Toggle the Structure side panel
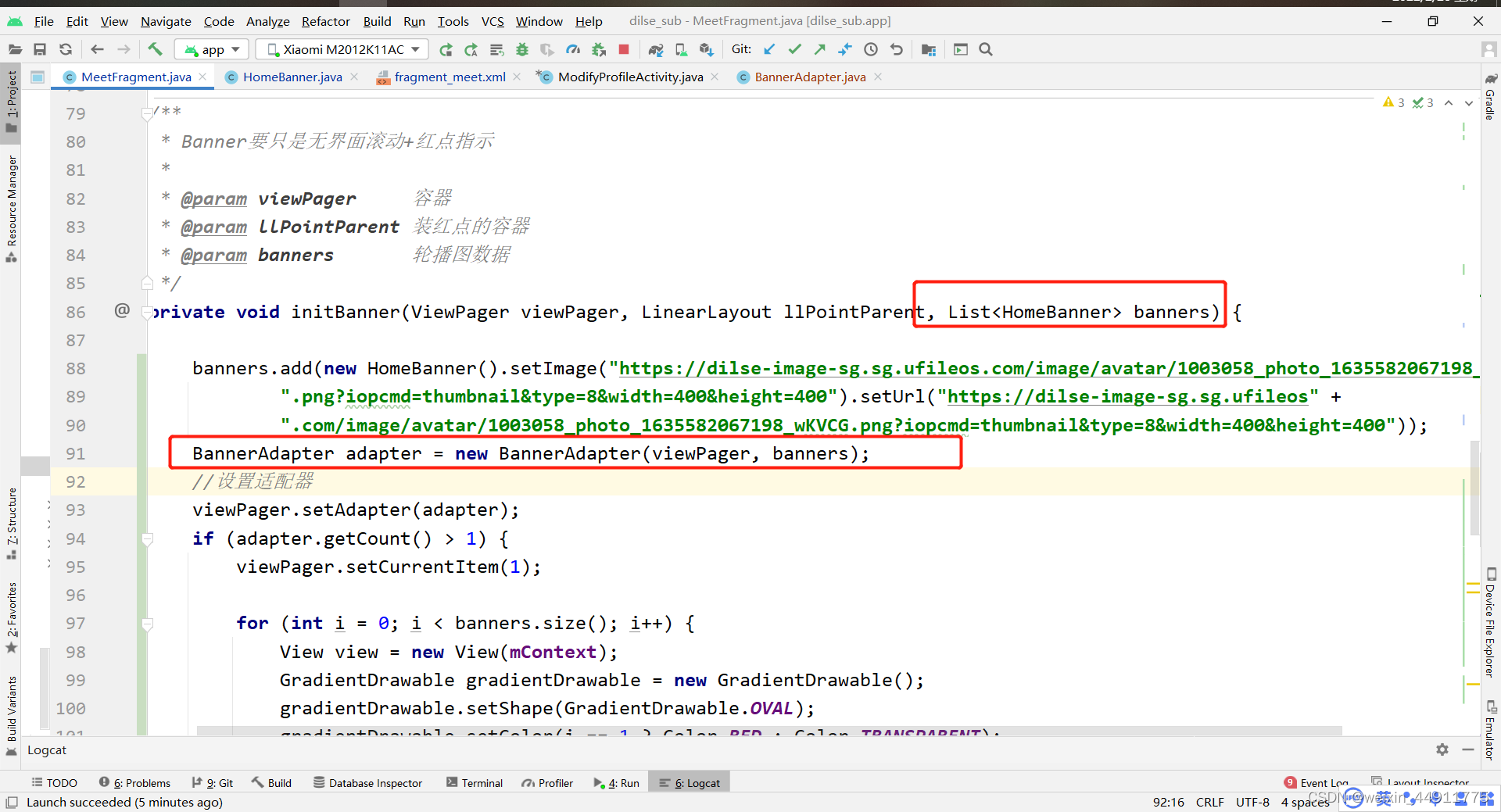 12,523
